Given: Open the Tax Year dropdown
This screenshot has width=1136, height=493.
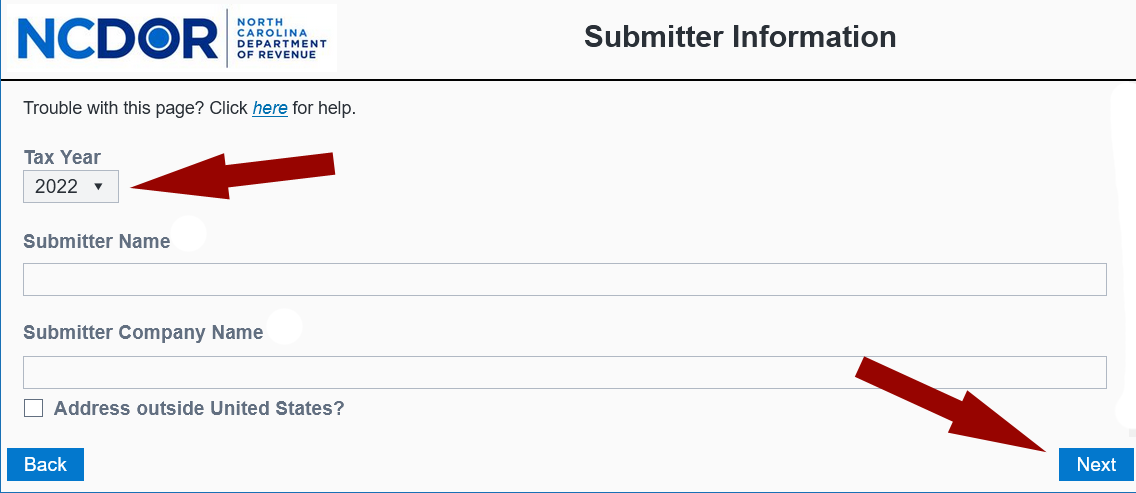Looking at the screenshot, I should (x=71, y=187).
